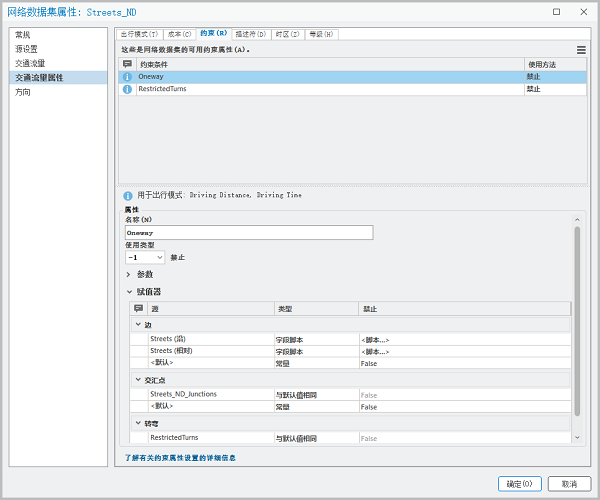Click the info icon beside Oneway row
This screenshot has height=500, width=600.
(127, 76)
